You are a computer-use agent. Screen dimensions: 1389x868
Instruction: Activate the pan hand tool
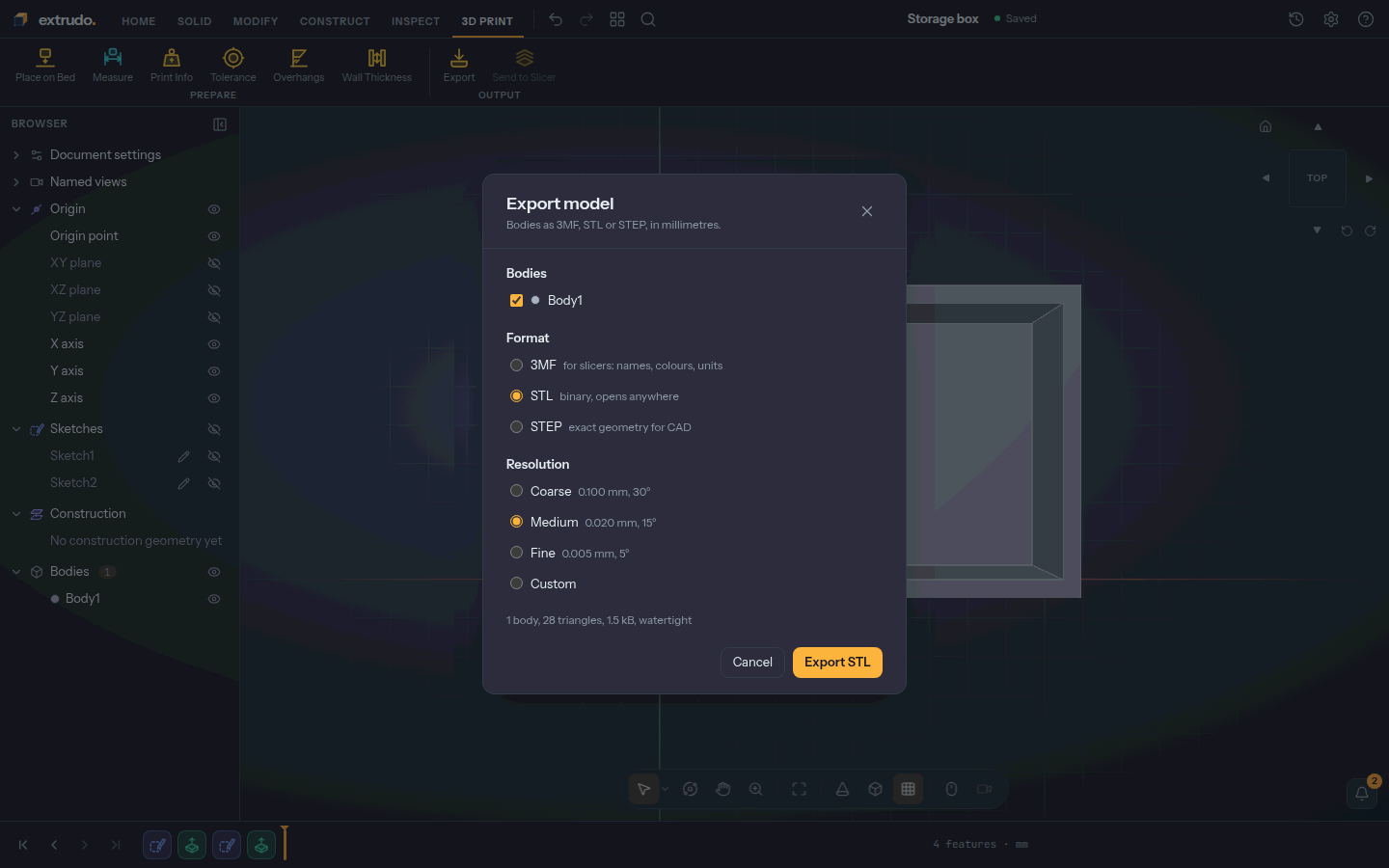723,789
